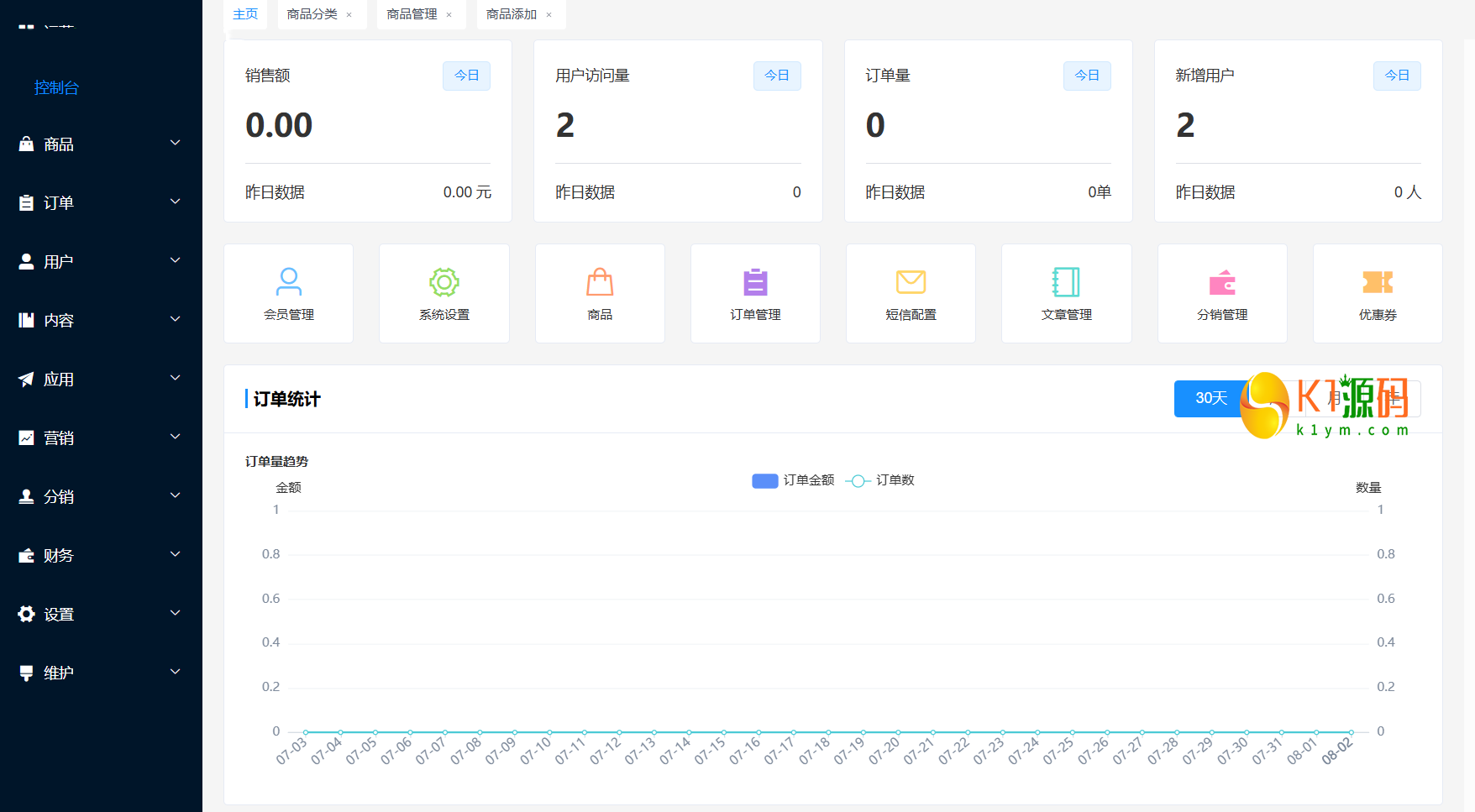Click 昨日数据 value 0.00 元
This screenshot has width=1475, height=812.
coord(467,192)
